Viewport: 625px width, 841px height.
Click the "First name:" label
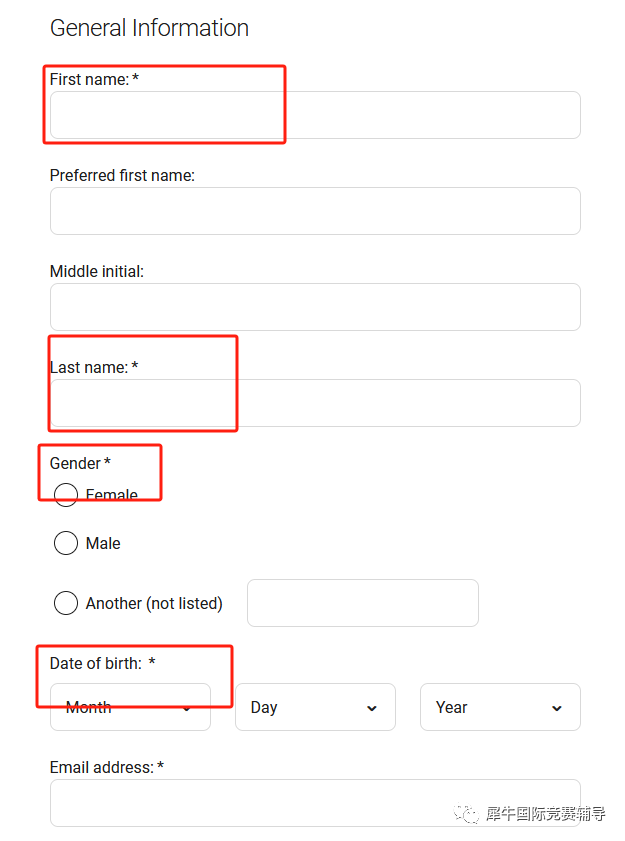89,79
